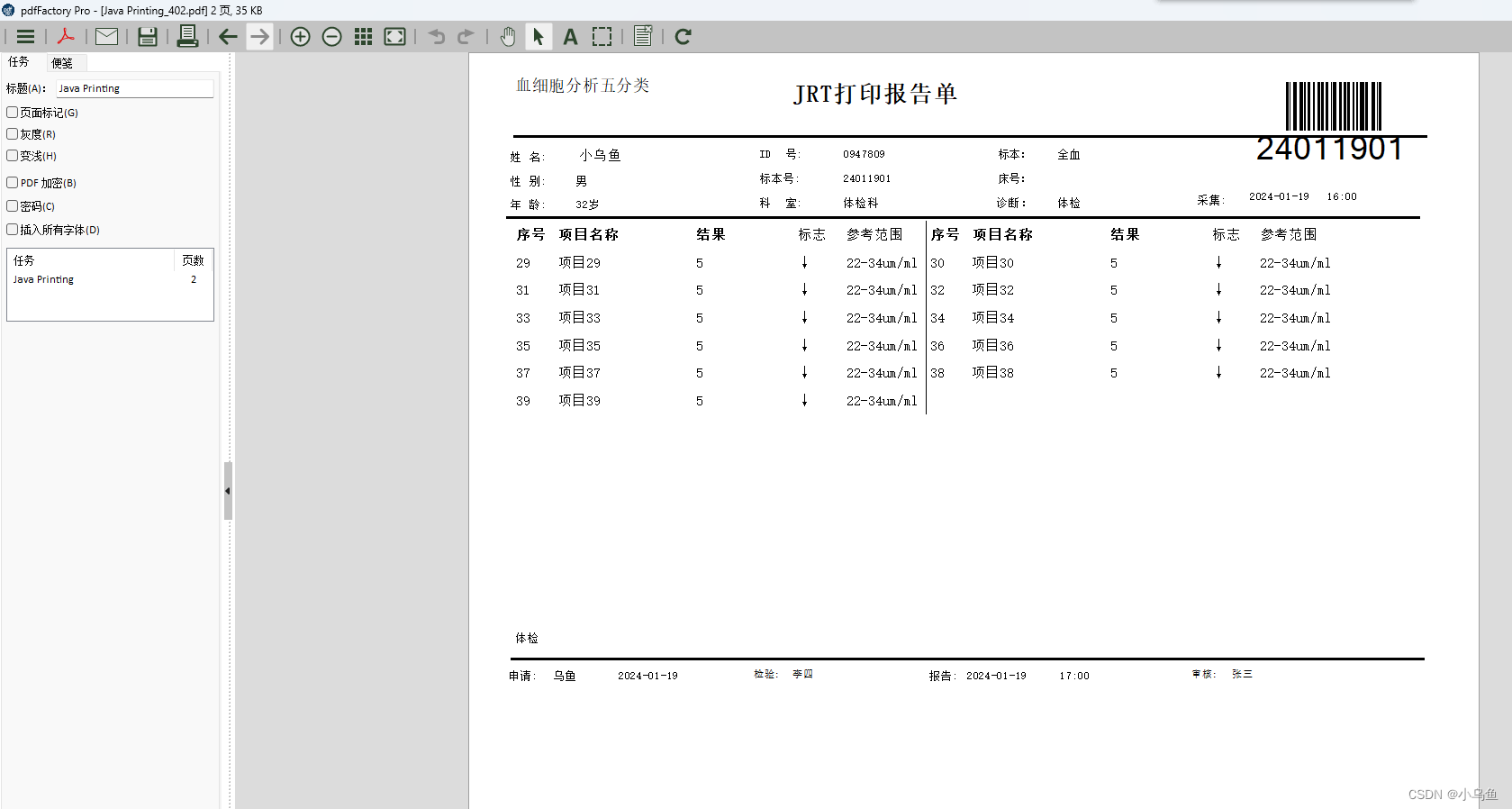Click the collection date 2024-01-19 near 采集
Viewport: 1512px width, 809px height.
click(1279, 196)
